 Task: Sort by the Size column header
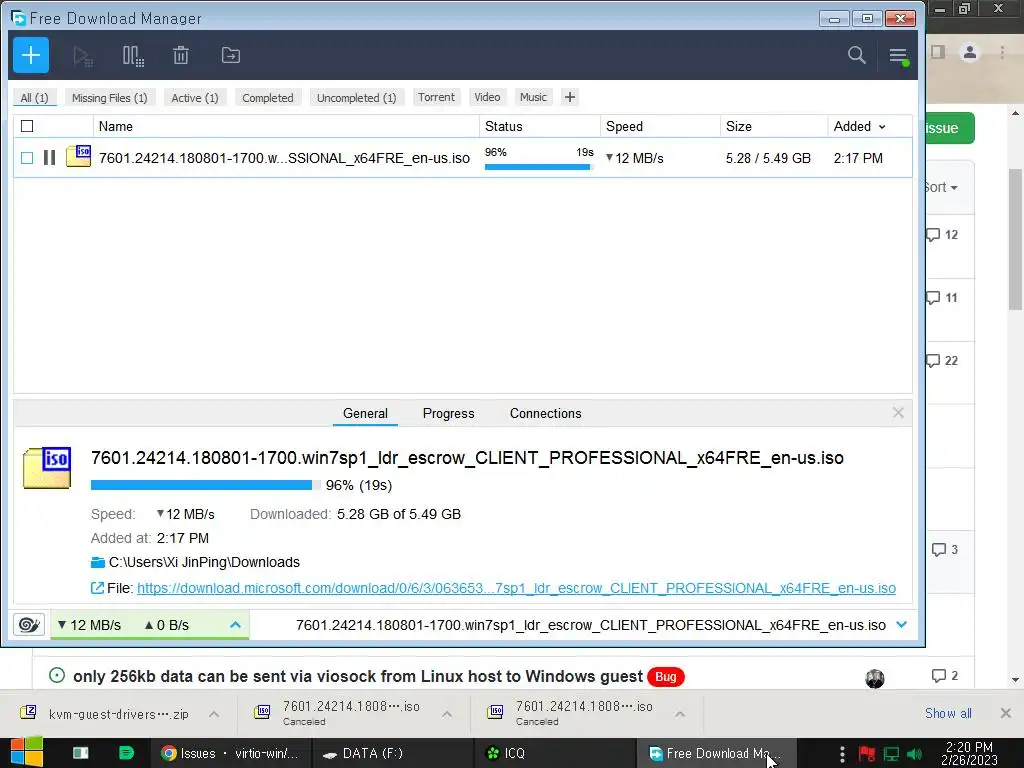(774, 126)
